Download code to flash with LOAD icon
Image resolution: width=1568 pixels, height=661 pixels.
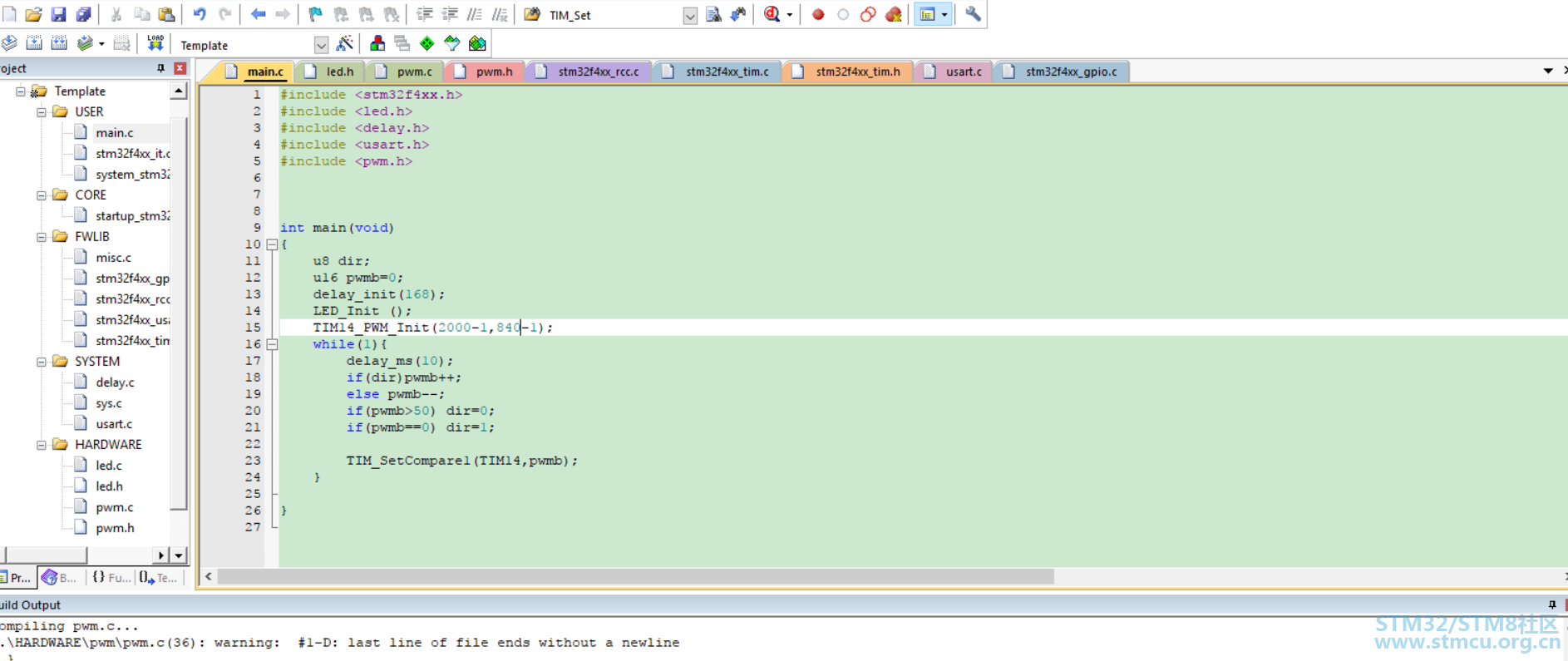(x=155, y=43)
